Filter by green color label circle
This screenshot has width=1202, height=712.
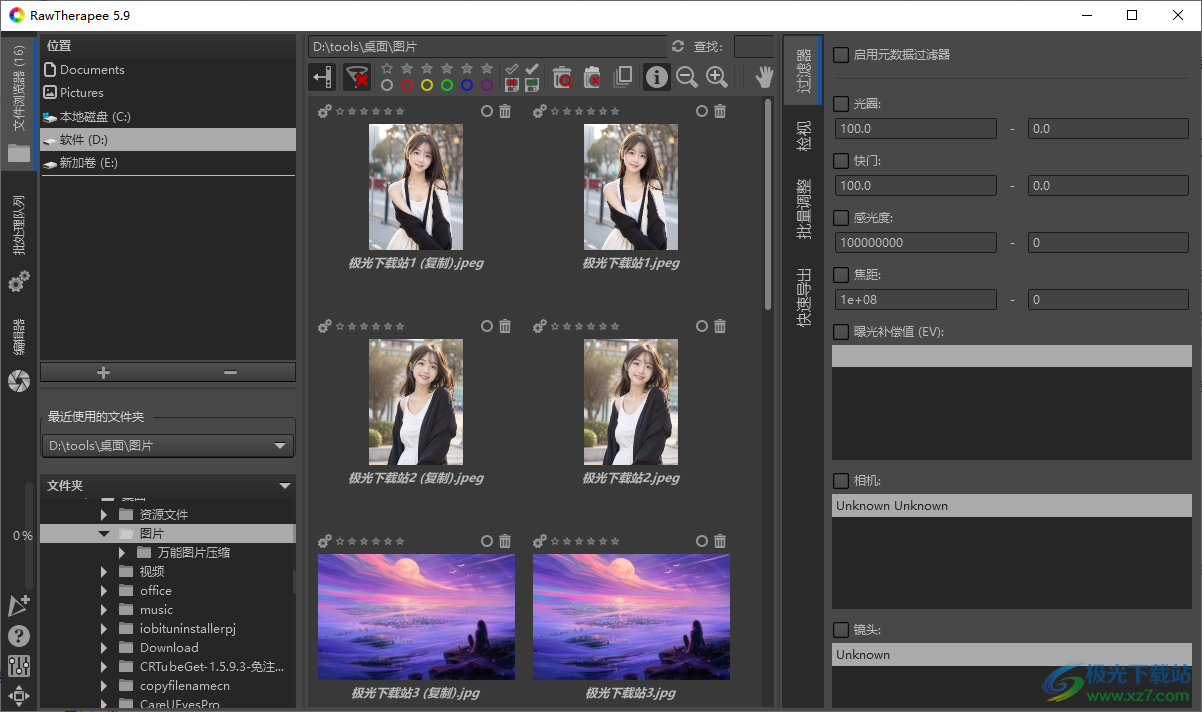[447, 86]
